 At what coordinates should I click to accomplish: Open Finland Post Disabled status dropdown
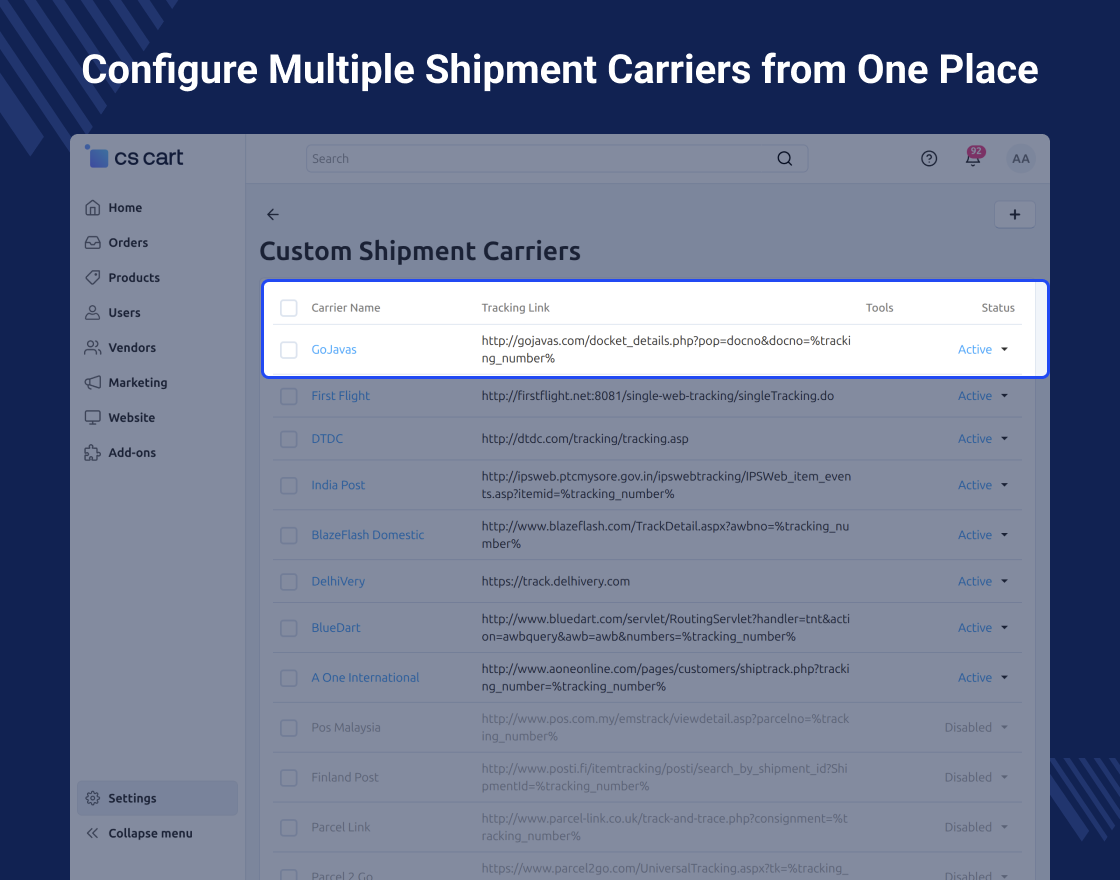pos(976,777)
